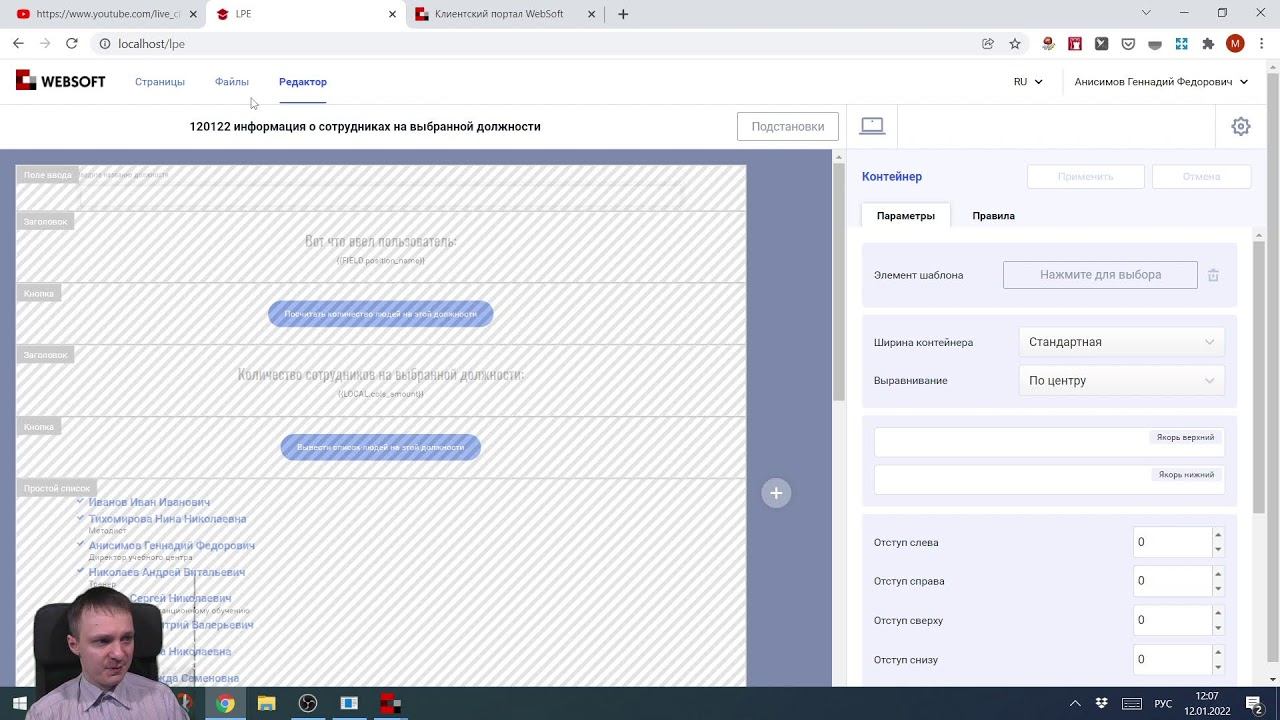Viewport: 1280px width, 720px height.
Task: Go back in the browser
Action: 18,44
